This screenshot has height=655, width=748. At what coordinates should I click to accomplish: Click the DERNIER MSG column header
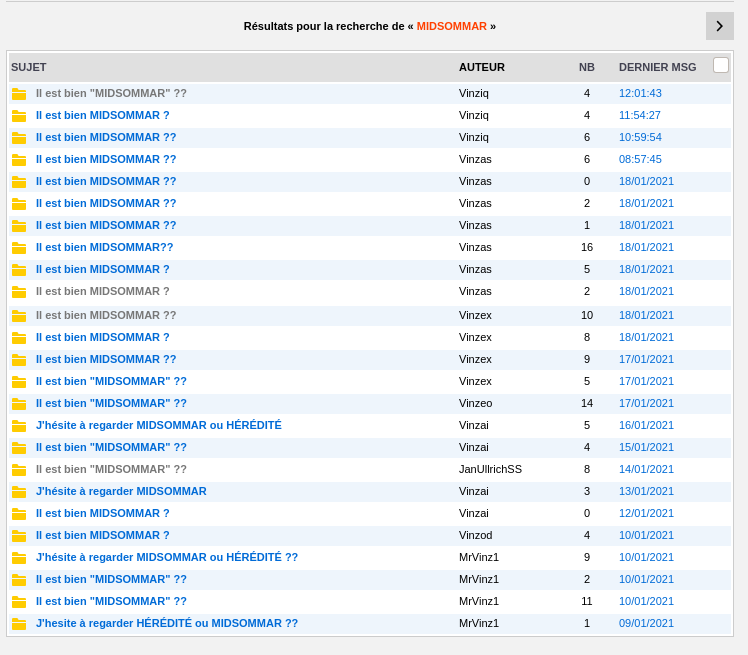657,67
